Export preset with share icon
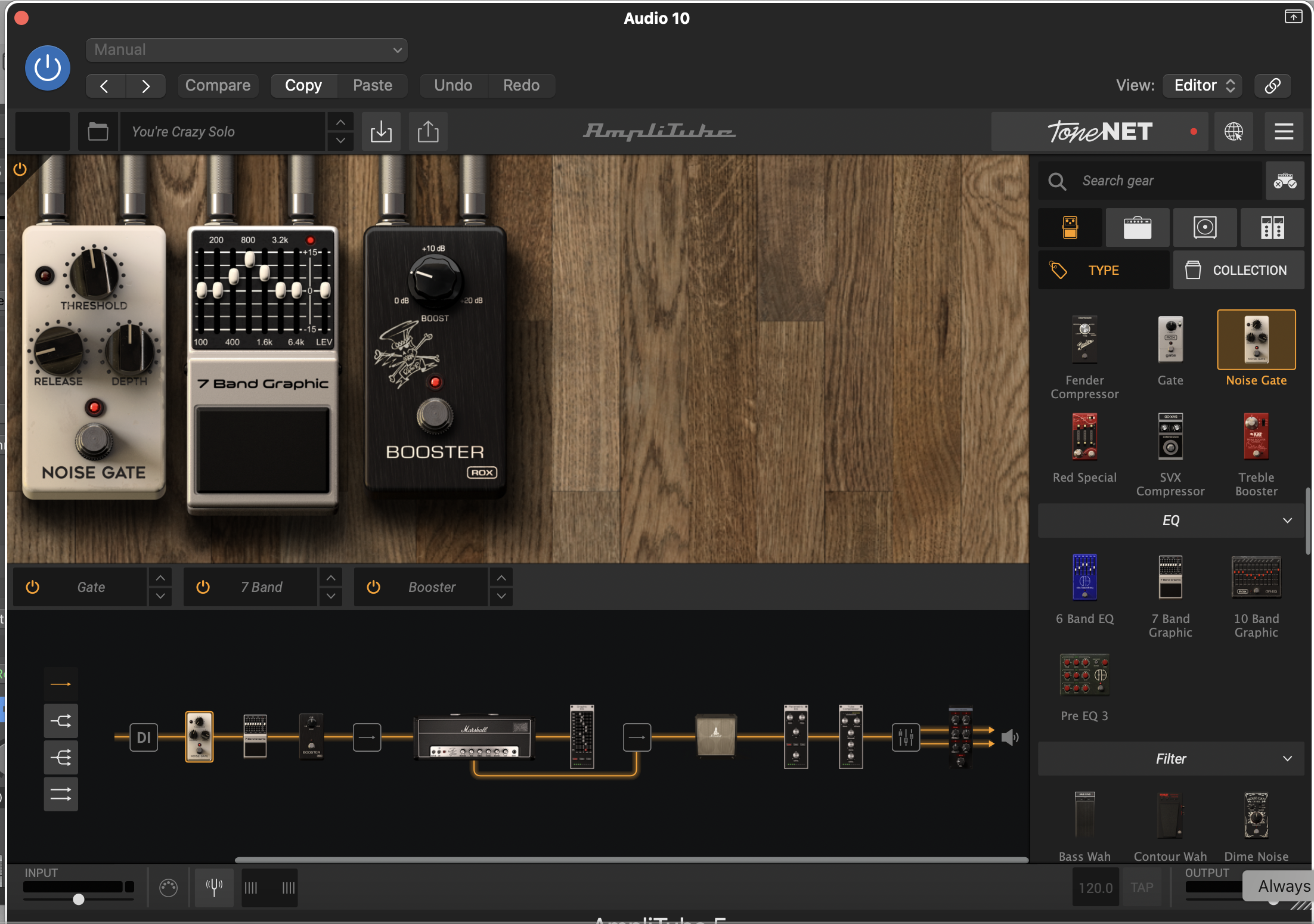The height and width of the screenshot is (924, 1314). coord(428,132)
